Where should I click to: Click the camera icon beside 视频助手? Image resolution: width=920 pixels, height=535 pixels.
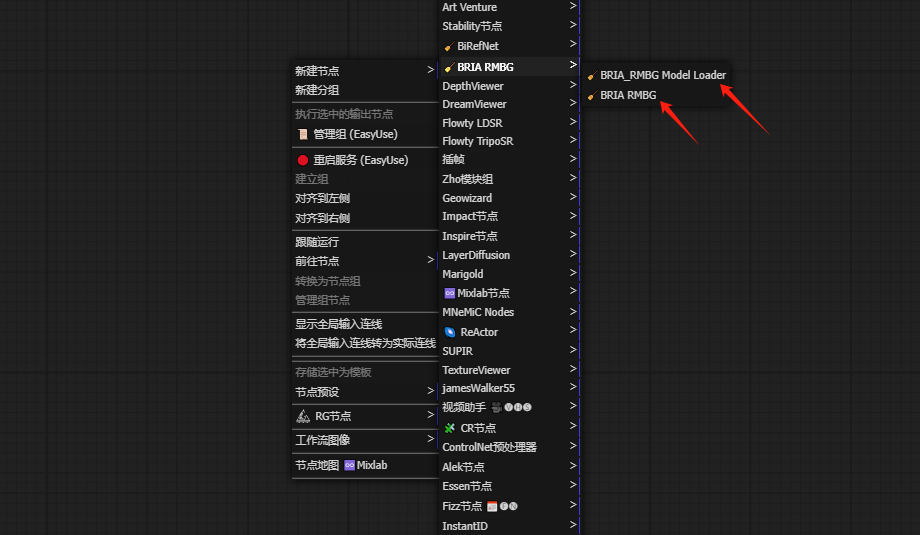pyautogui.click(x=496, y=407)
